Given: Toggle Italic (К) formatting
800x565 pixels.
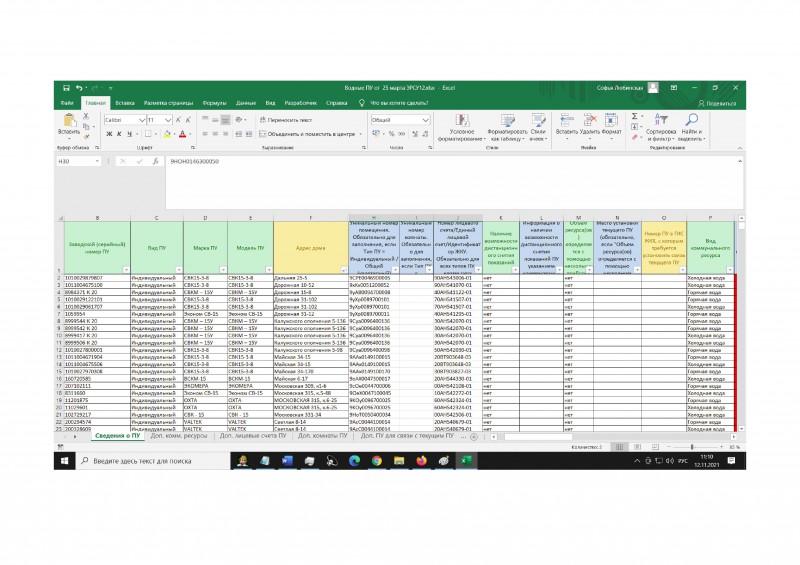Looking at the screenshot, I should (119, 134).
